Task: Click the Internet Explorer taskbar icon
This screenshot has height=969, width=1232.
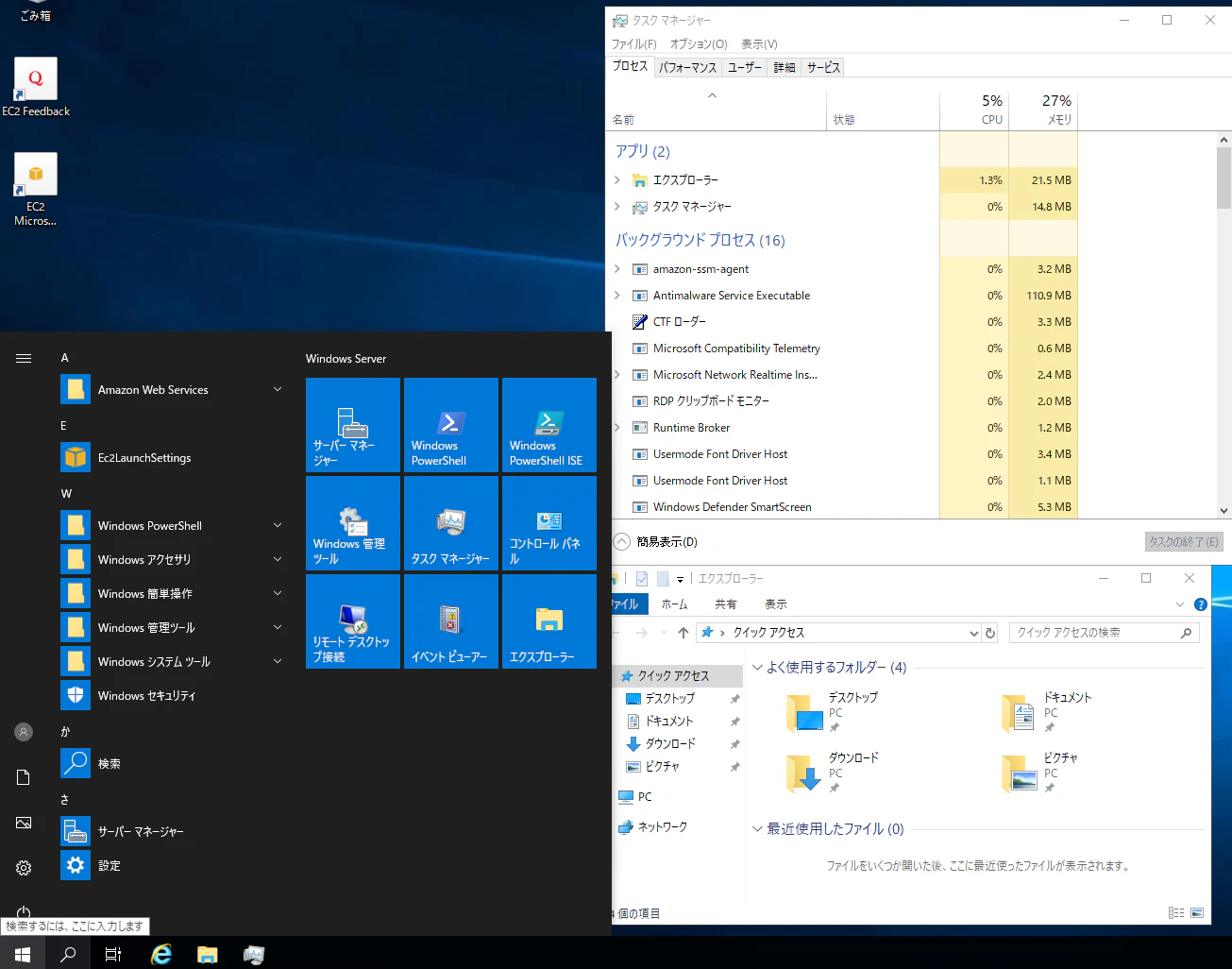Action: pyautogui.click(x=161, y=954)
